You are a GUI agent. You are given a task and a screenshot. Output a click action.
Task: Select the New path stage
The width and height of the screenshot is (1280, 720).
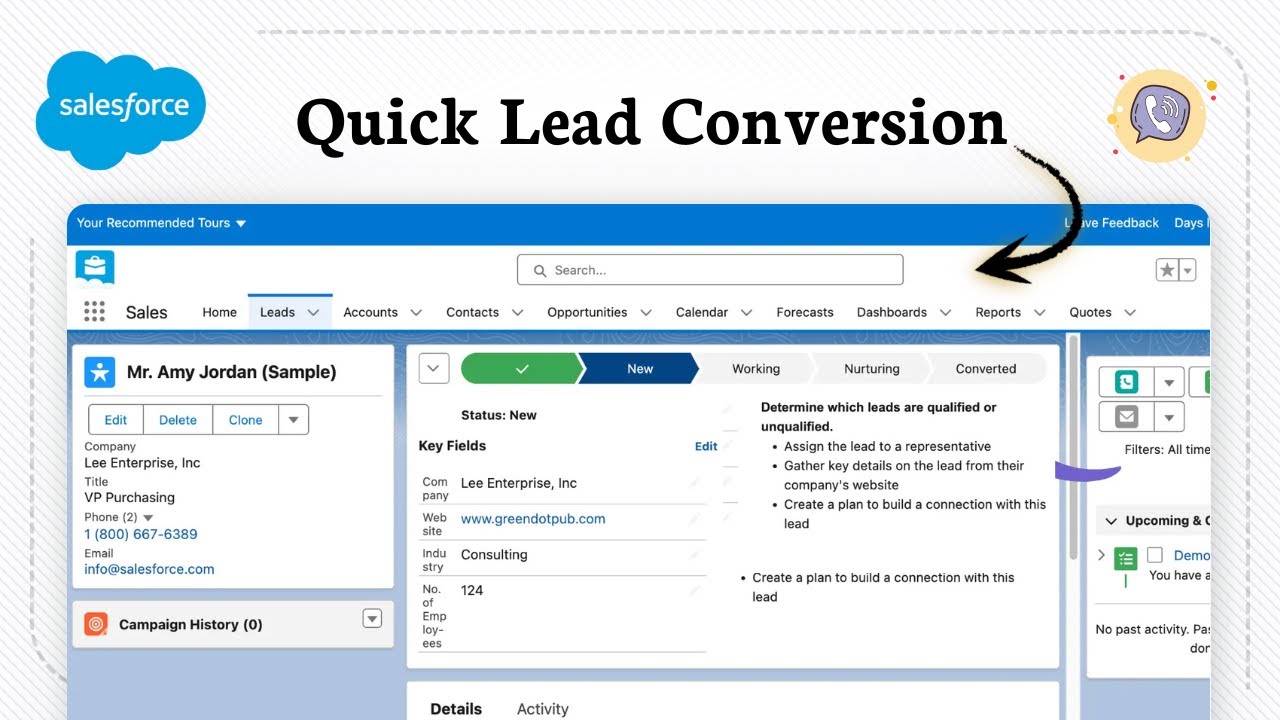click(x=640, y=369)
